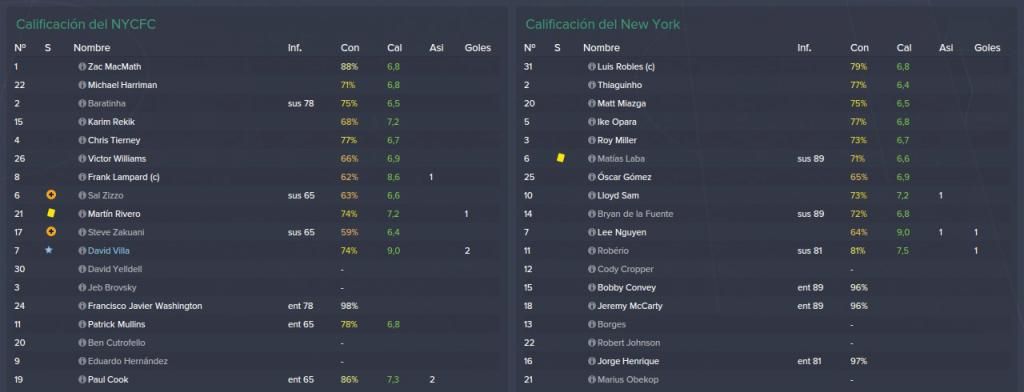
Task: Select Jorge Henrique substitute row
Action: point(768,361)
